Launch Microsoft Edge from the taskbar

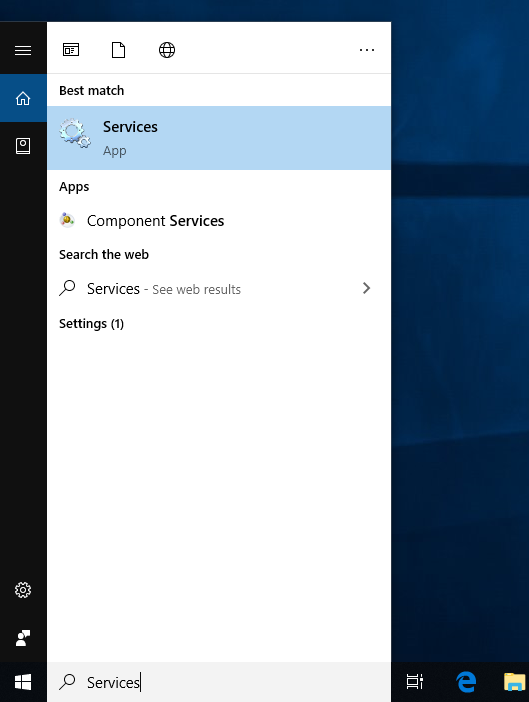[x=466, y=682]
